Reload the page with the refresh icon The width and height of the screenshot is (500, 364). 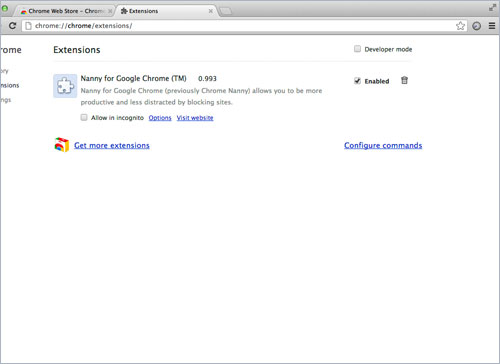click(12, 26)
